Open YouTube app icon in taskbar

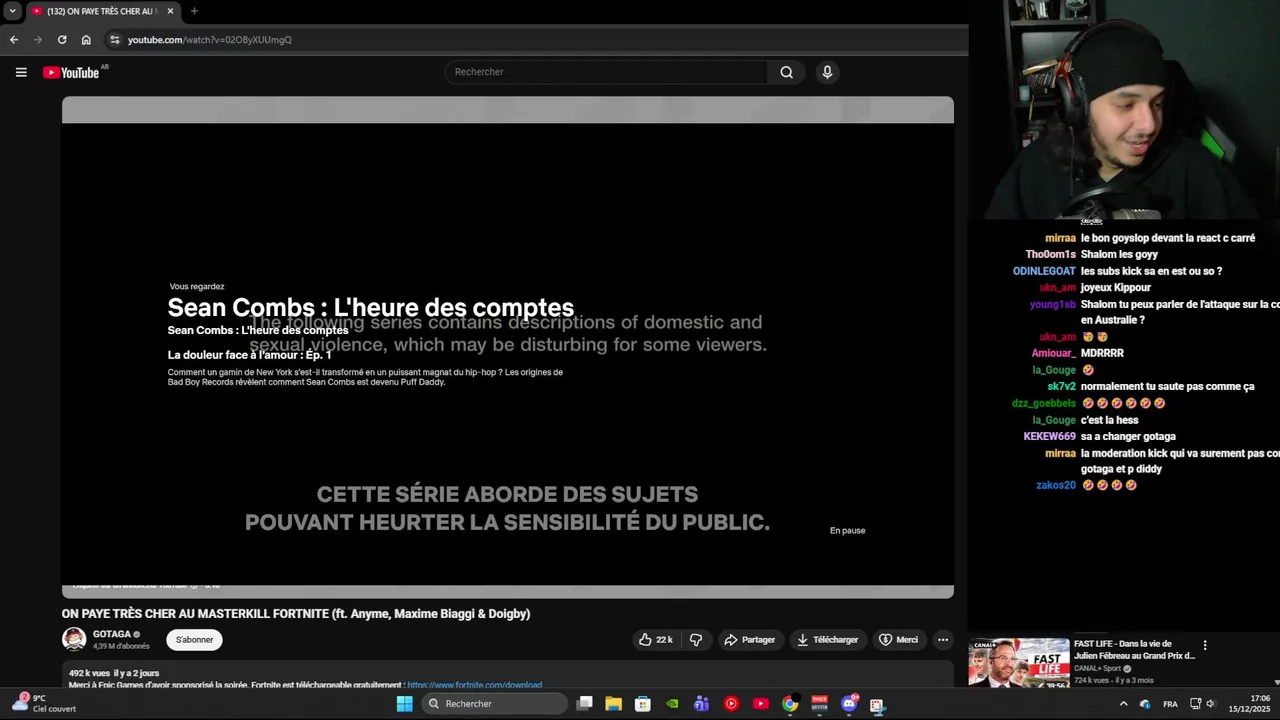761,704
